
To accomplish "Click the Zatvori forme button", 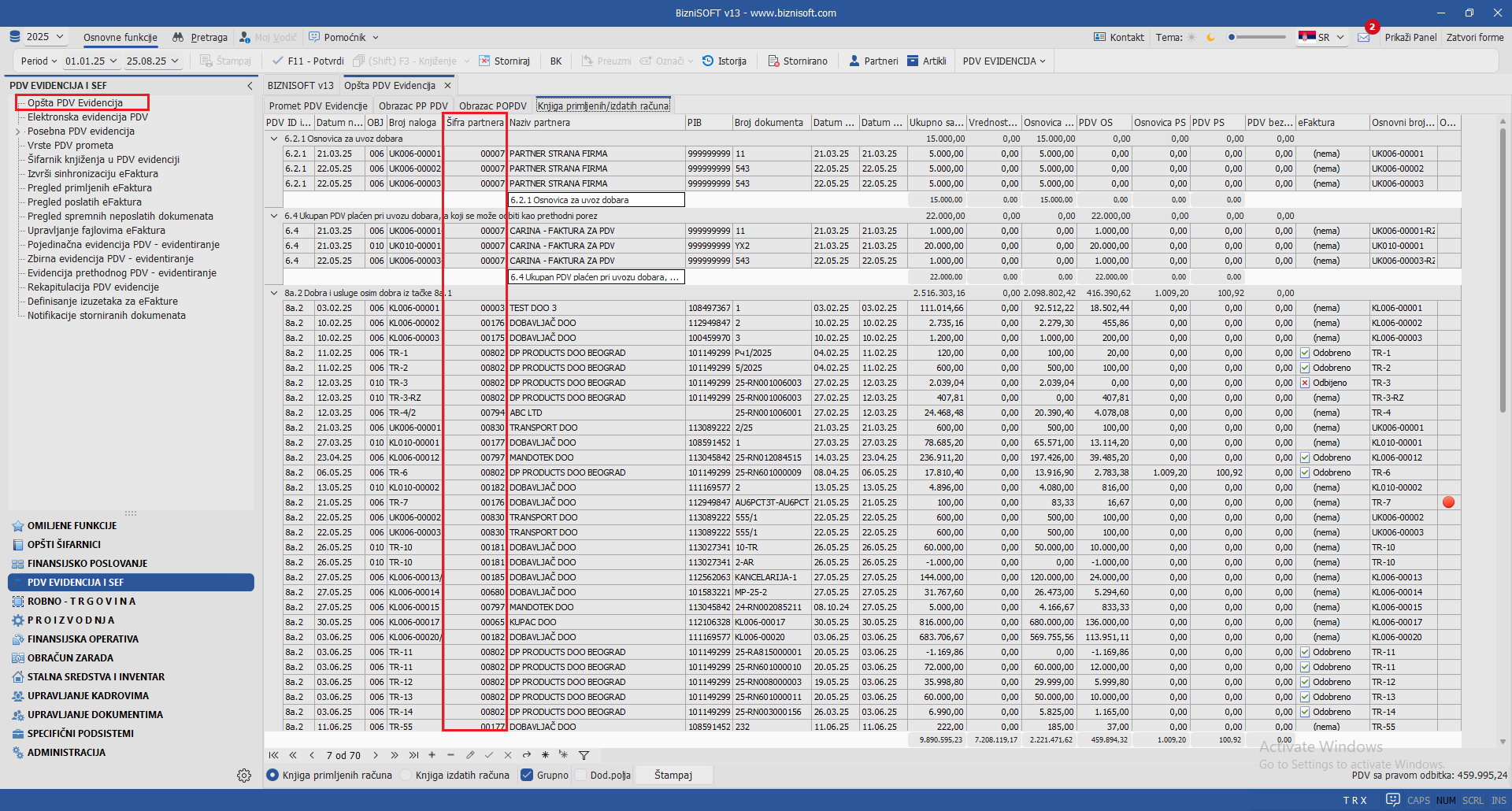I will [x=1474, y=37].
